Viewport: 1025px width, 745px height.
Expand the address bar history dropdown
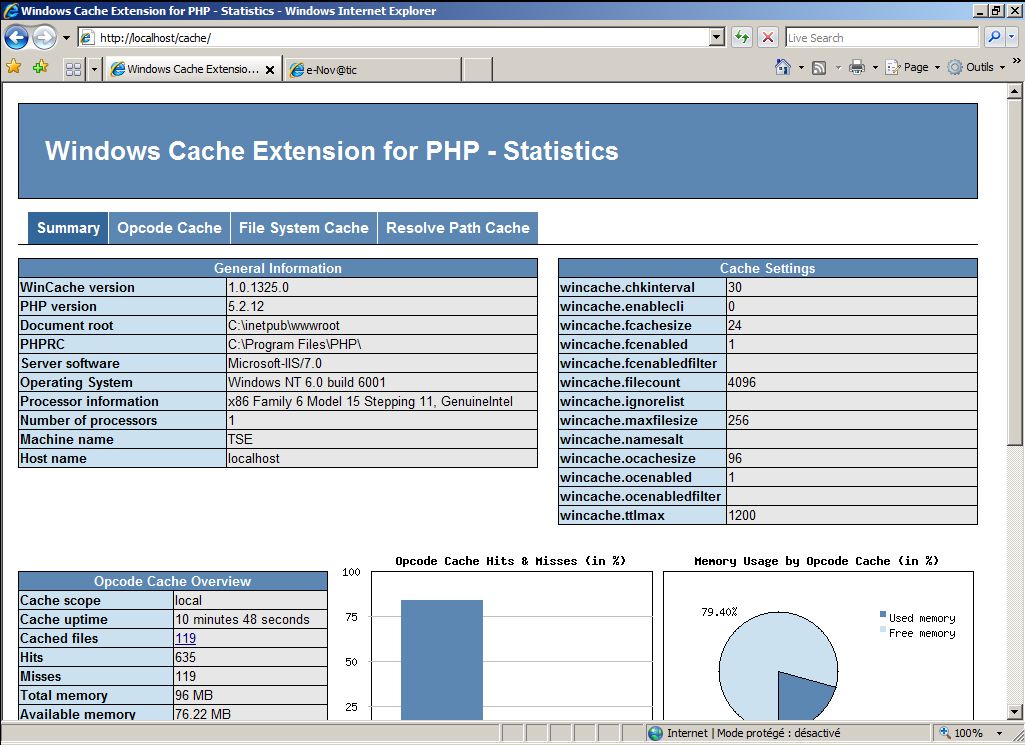[x=717, y=38]
